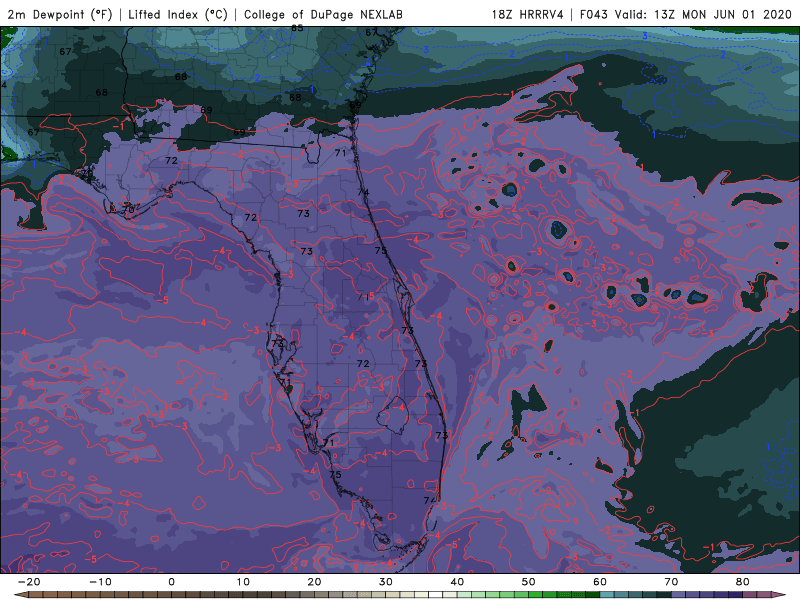Click the "-10" color scale label

100,582
